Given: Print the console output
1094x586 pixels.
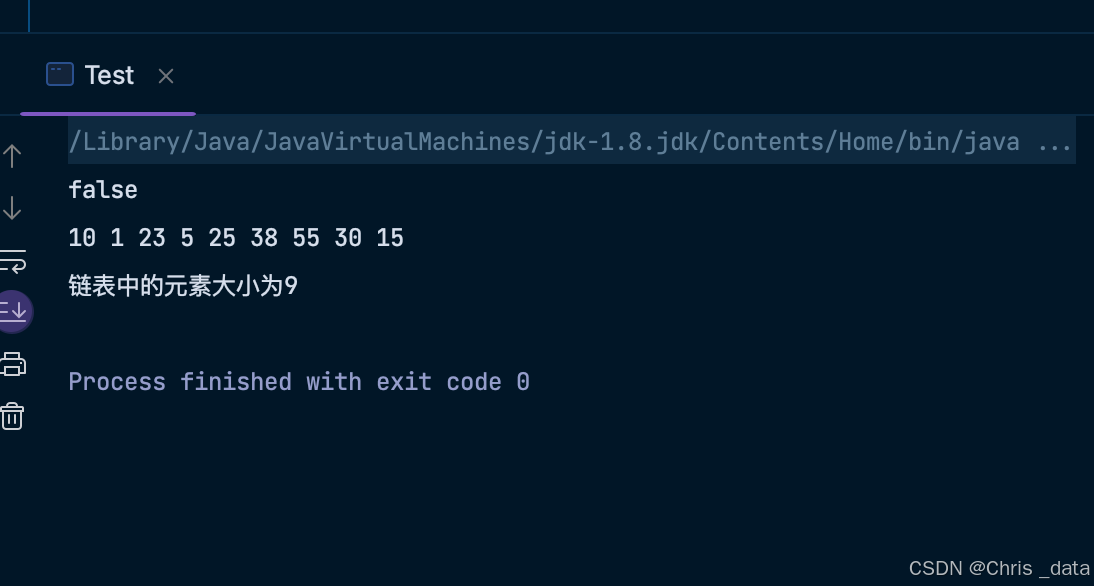Looking at the screenshot, I should tap(12, 364).
